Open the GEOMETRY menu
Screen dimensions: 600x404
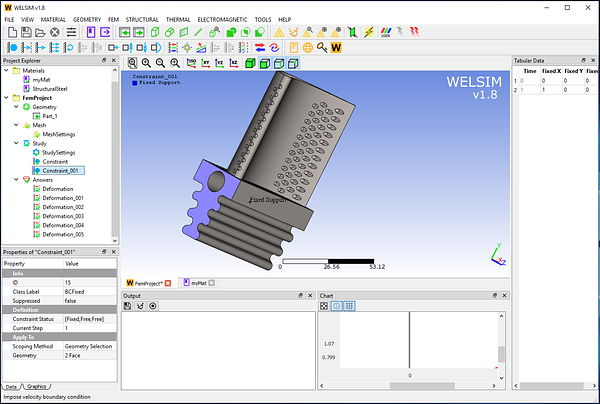click(x=87, y=20)
